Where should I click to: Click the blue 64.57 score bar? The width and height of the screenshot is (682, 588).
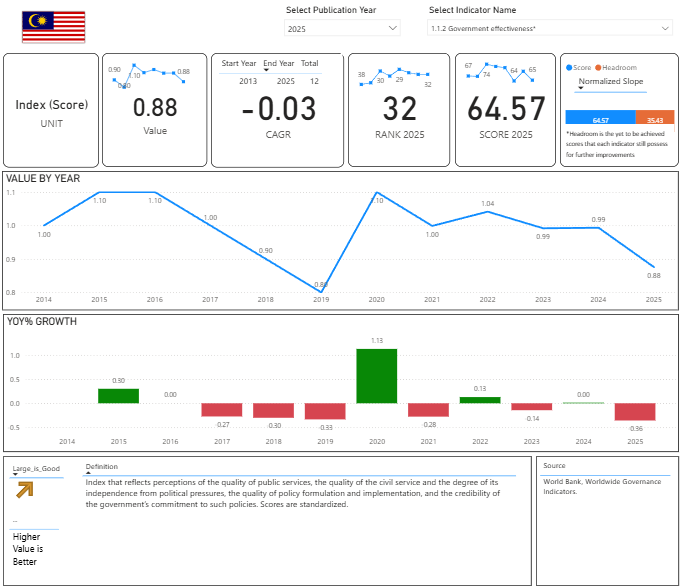click(x=600, y=120)
